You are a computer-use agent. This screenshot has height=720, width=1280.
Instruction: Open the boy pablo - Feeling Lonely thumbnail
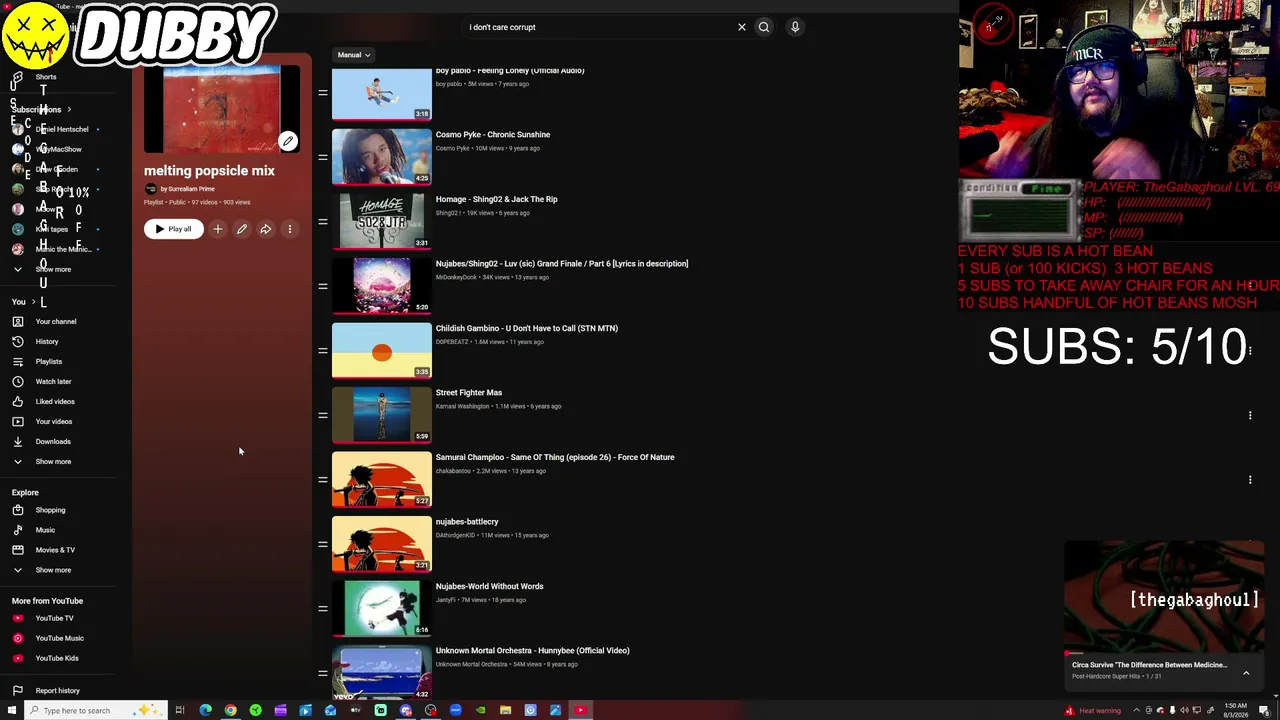click(382, 93)
